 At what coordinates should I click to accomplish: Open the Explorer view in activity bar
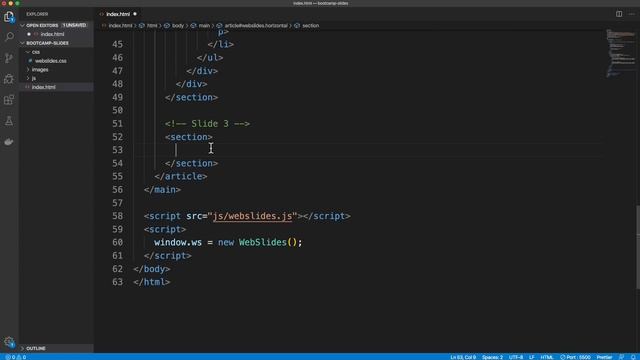[9, 17]
